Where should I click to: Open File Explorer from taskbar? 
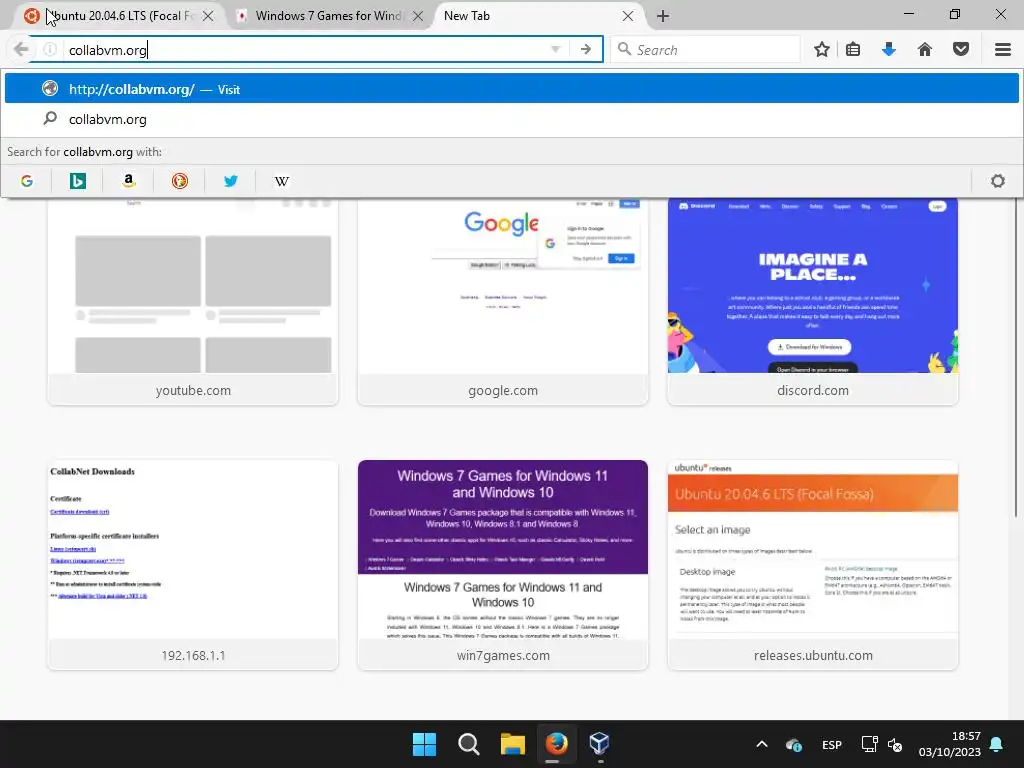[513, 744]
